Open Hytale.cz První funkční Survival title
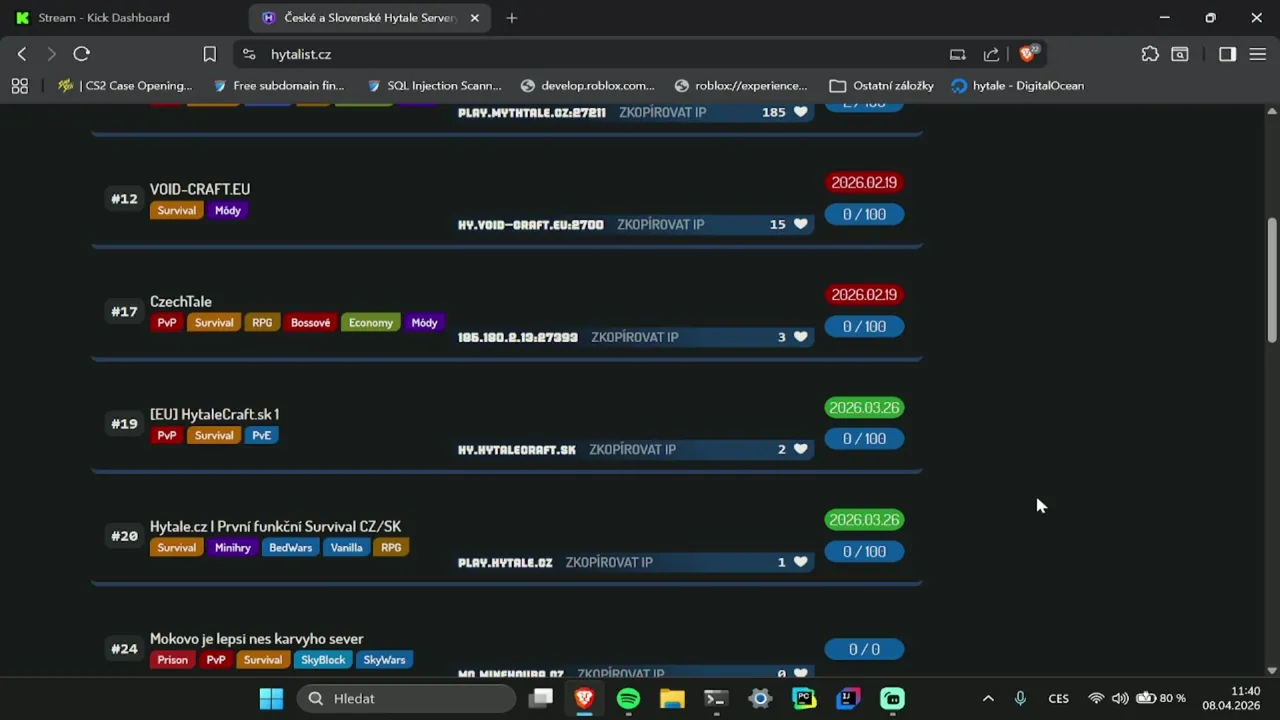This screenshot has width=1280, height=720. [x=276, y=526]
